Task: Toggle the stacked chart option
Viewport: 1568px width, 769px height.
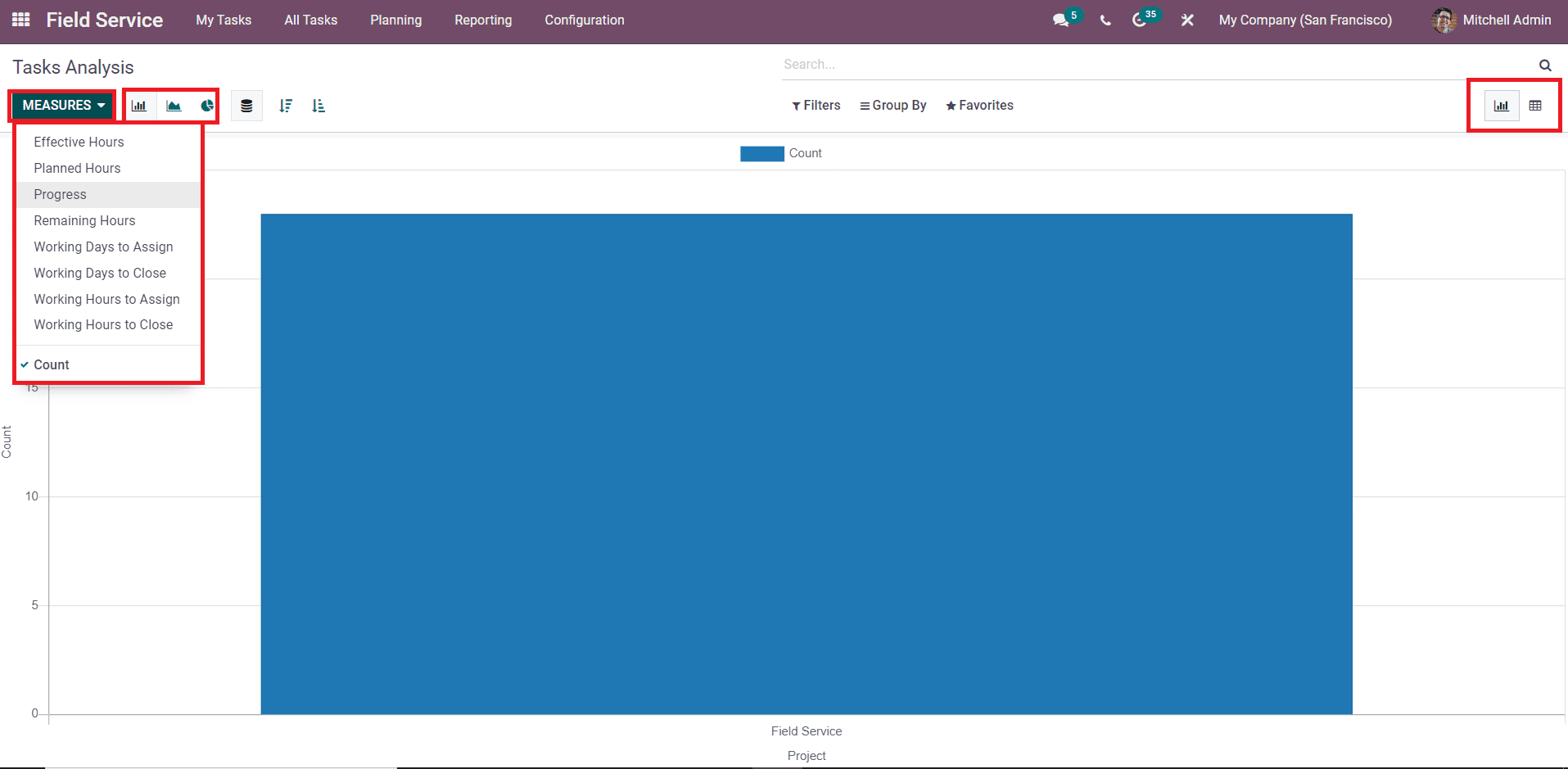Action: pos(246,105)
